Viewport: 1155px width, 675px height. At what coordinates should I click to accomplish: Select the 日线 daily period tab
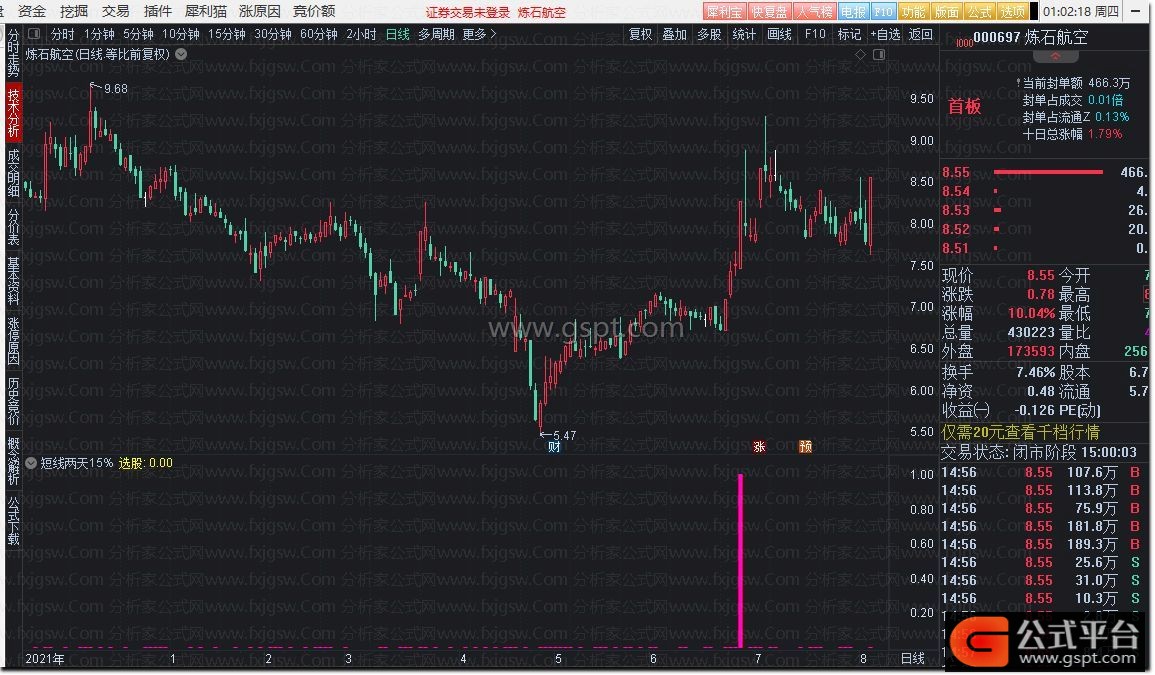click(397, 34)
